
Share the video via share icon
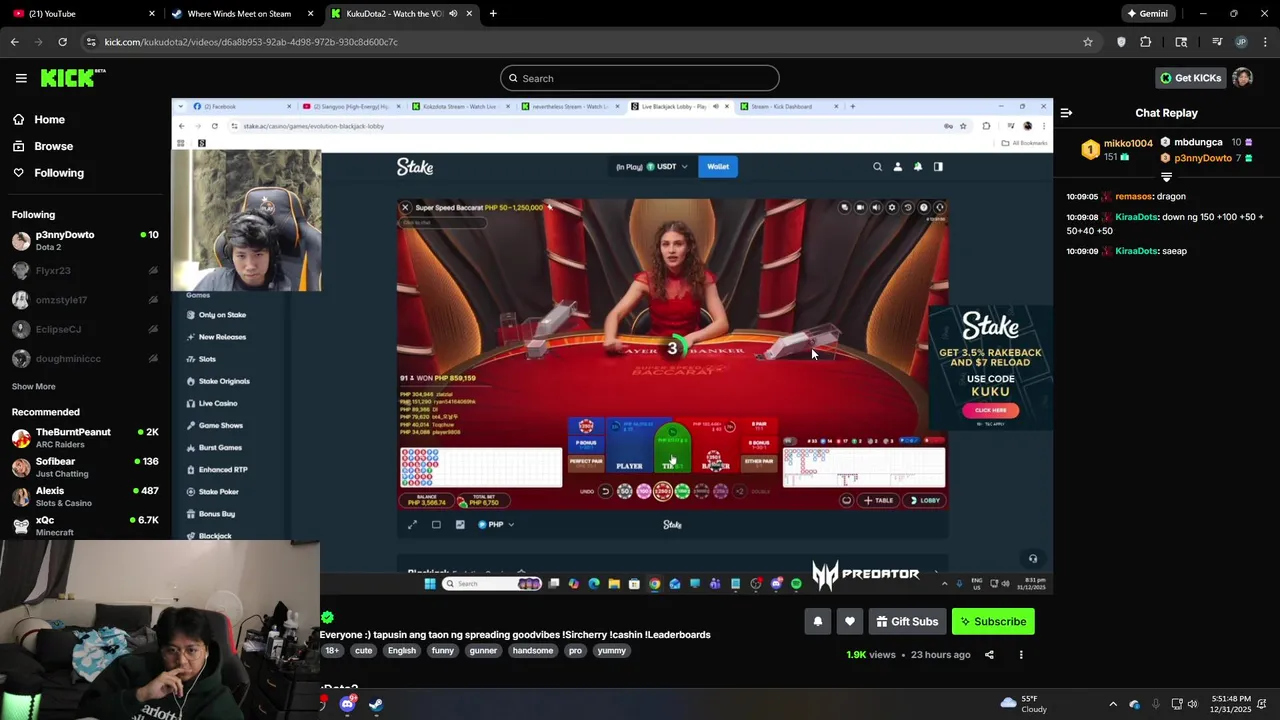(x=989, y=655)
